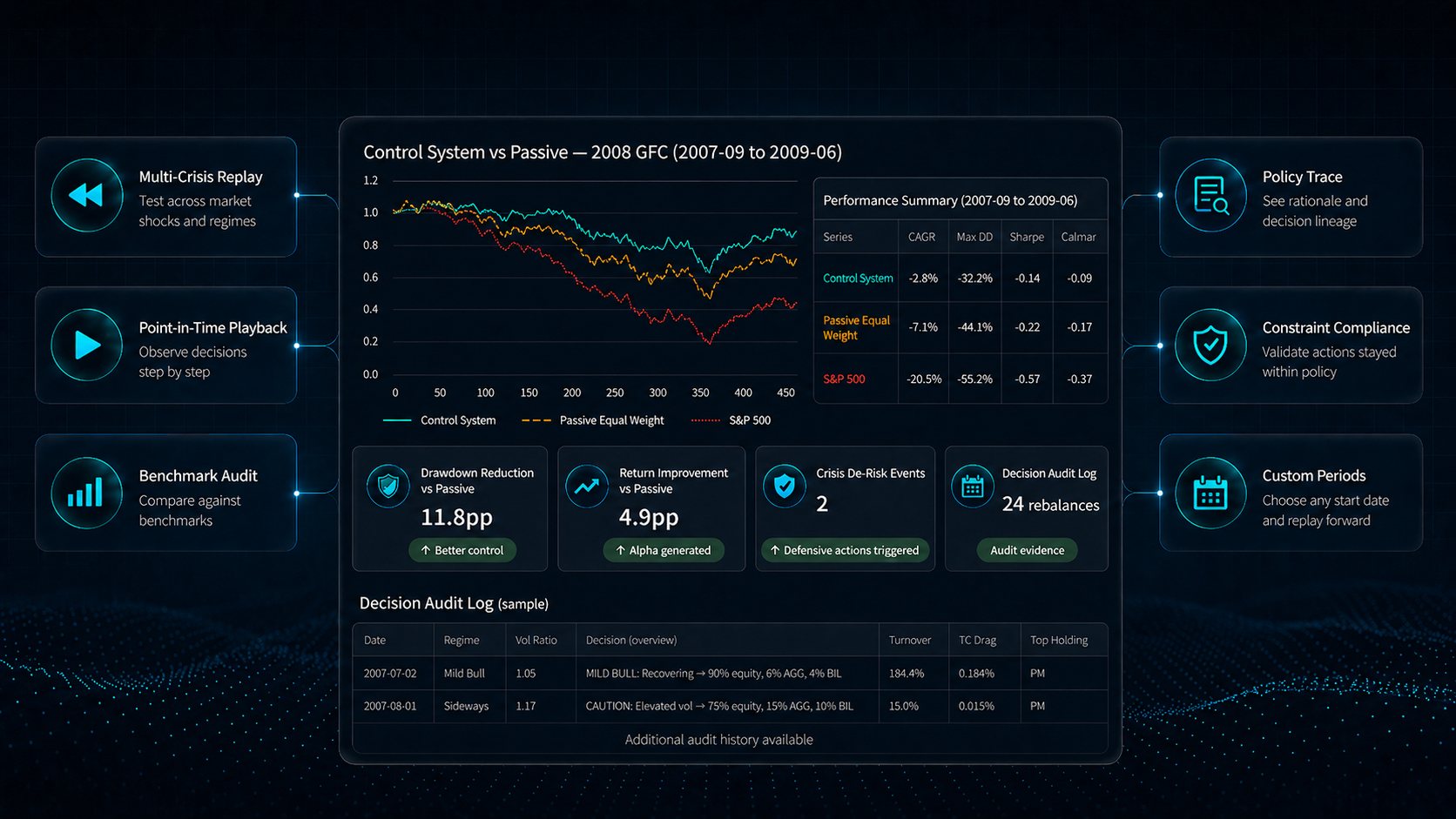This screenshot has height=819, width=1456.
Task: Click the Return Improvement trend arrow icon
Action: coord(587,486)
